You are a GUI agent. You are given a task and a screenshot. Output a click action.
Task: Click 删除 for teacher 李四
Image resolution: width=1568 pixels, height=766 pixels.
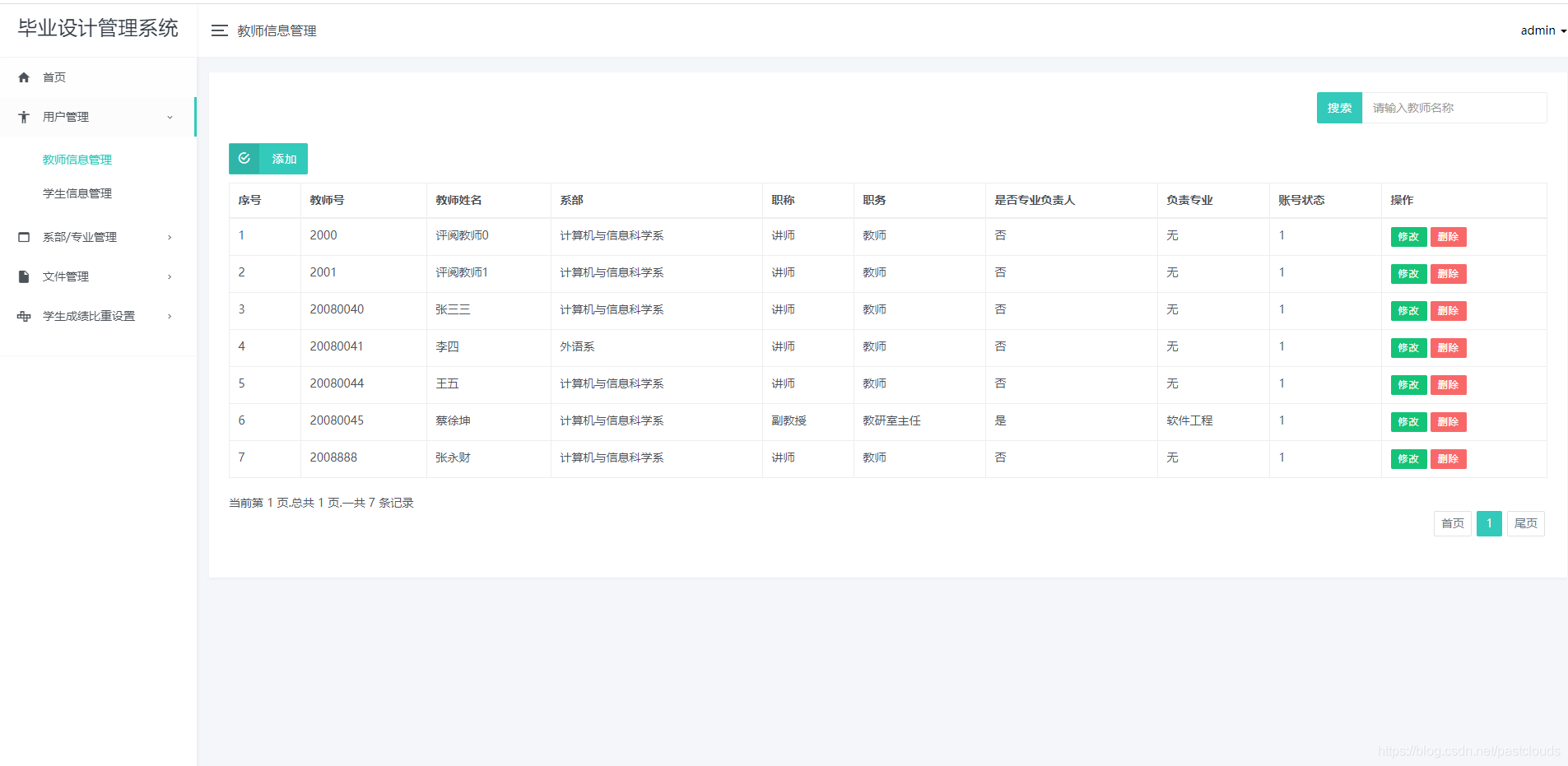click(1448, 348)
